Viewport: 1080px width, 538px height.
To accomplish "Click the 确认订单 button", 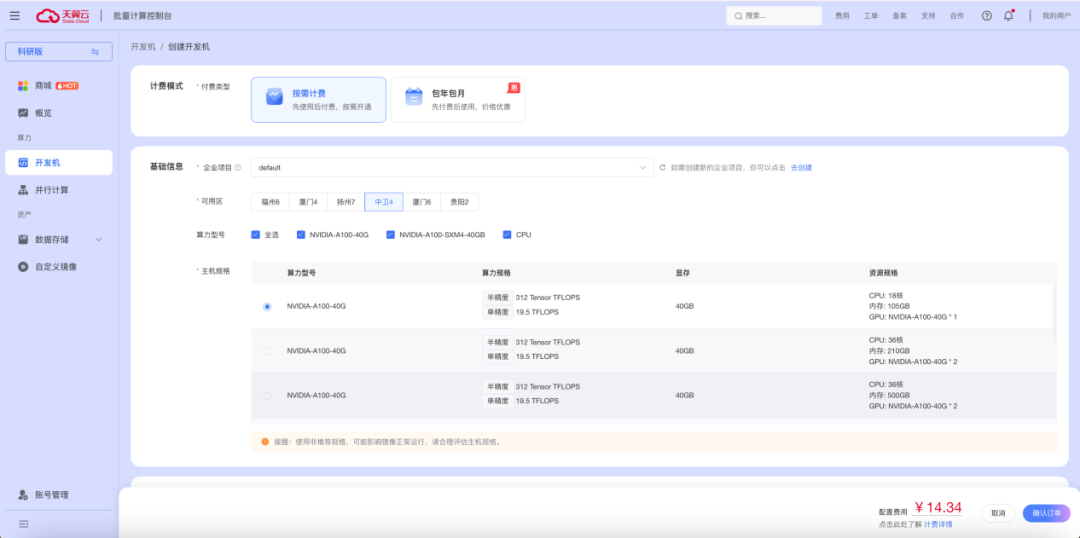I will point(1046,513).
